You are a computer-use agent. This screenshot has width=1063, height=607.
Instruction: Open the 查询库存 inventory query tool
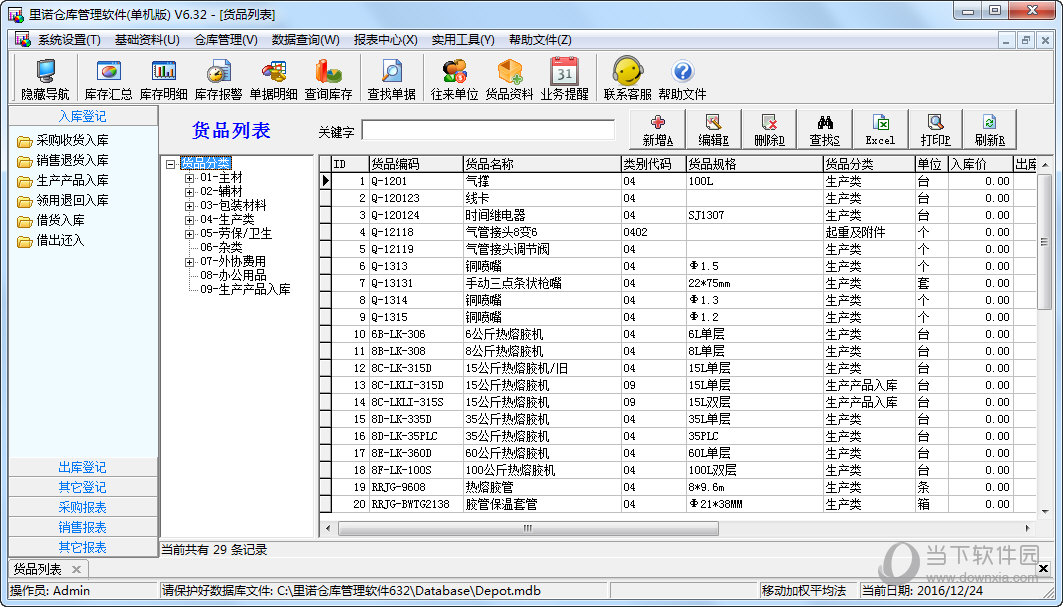pyautogui.click(x=330, y=78)
